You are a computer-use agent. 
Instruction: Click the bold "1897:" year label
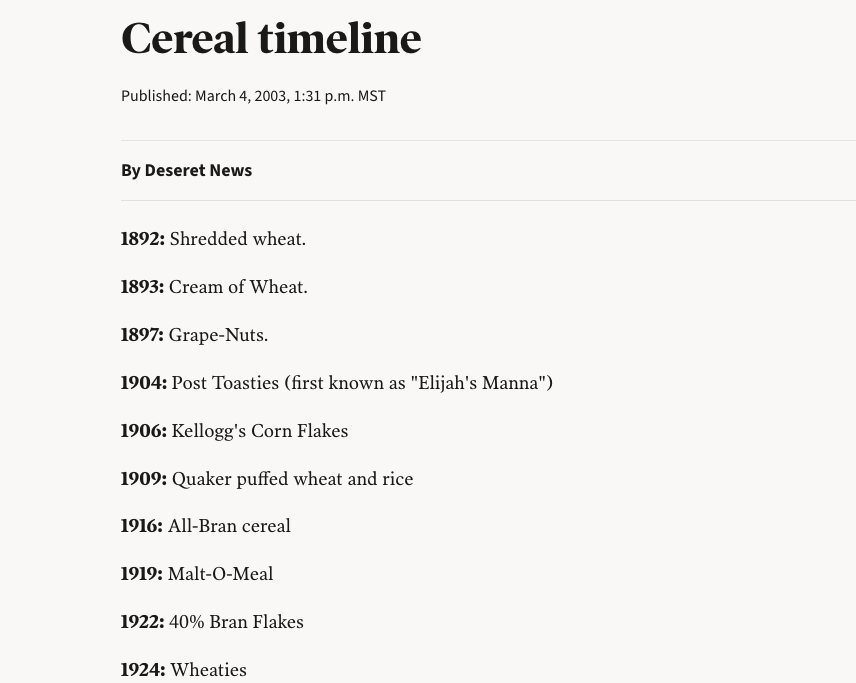pos(142,335)
